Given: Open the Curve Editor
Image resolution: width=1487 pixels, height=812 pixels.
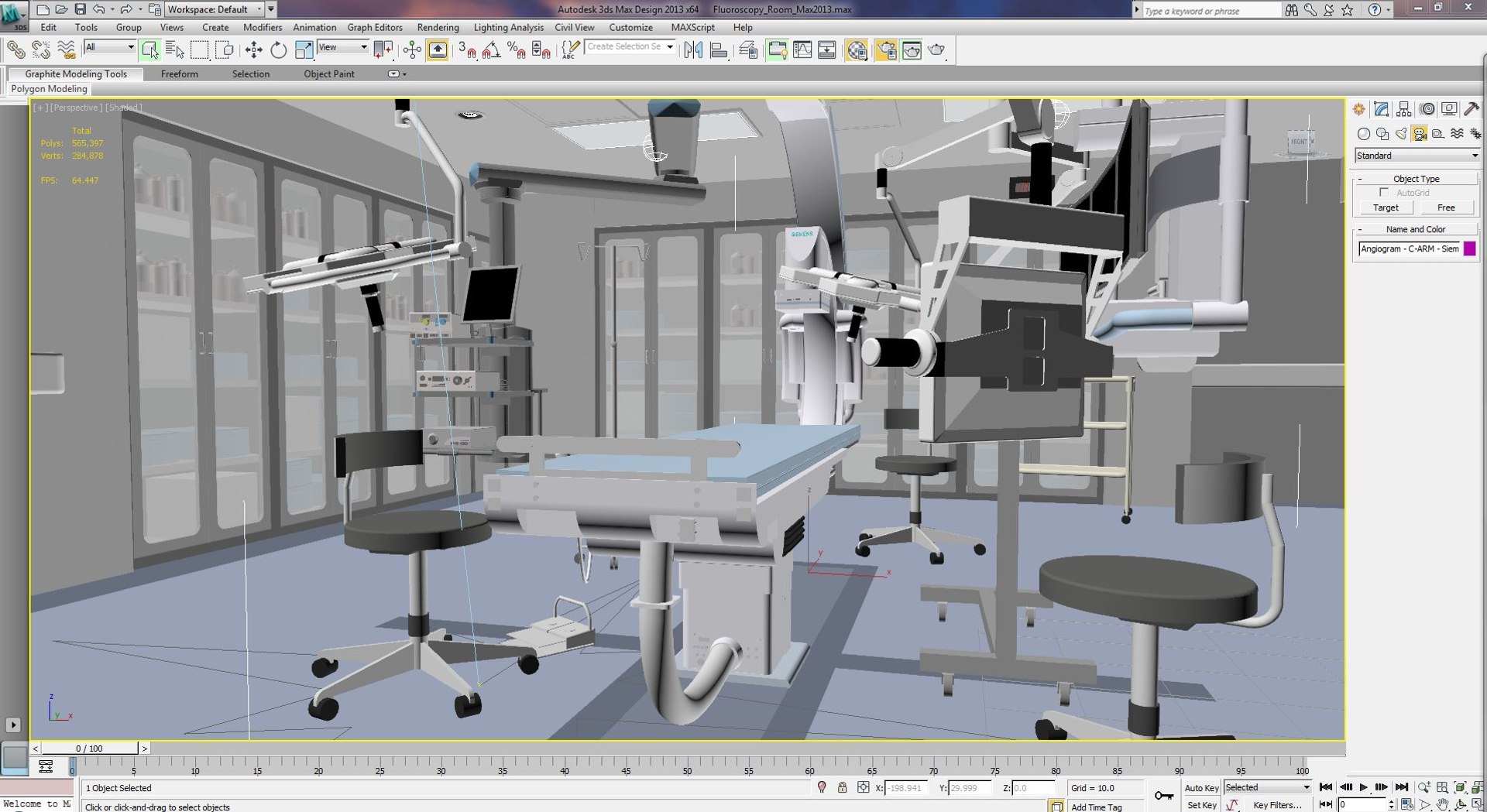Looking at the screenshot, I should click(x=802, y=50).
